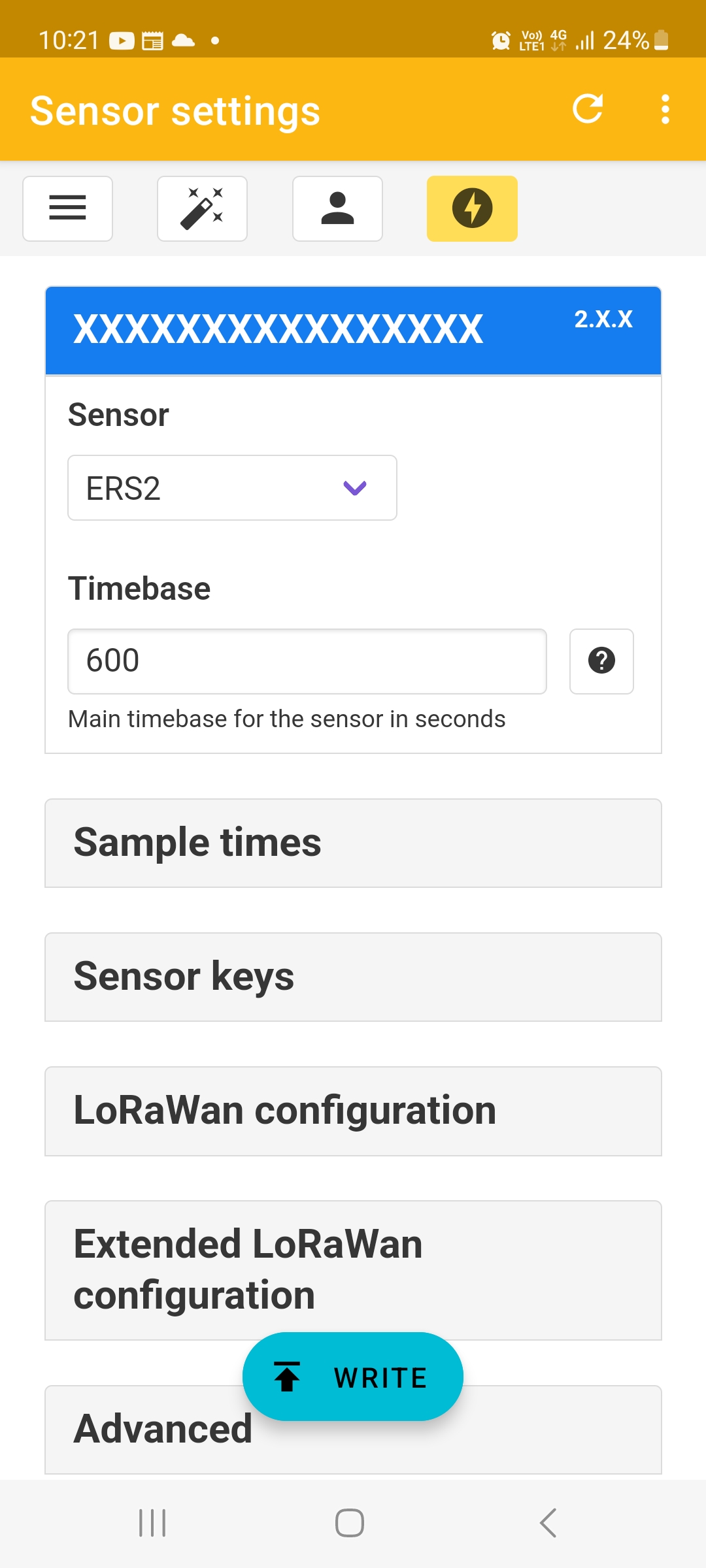Image resolution: width=706 pixels, height=1568 pixels.
Task: Tap the yellow lightning bolt button
Action: (x=472, y=208)
